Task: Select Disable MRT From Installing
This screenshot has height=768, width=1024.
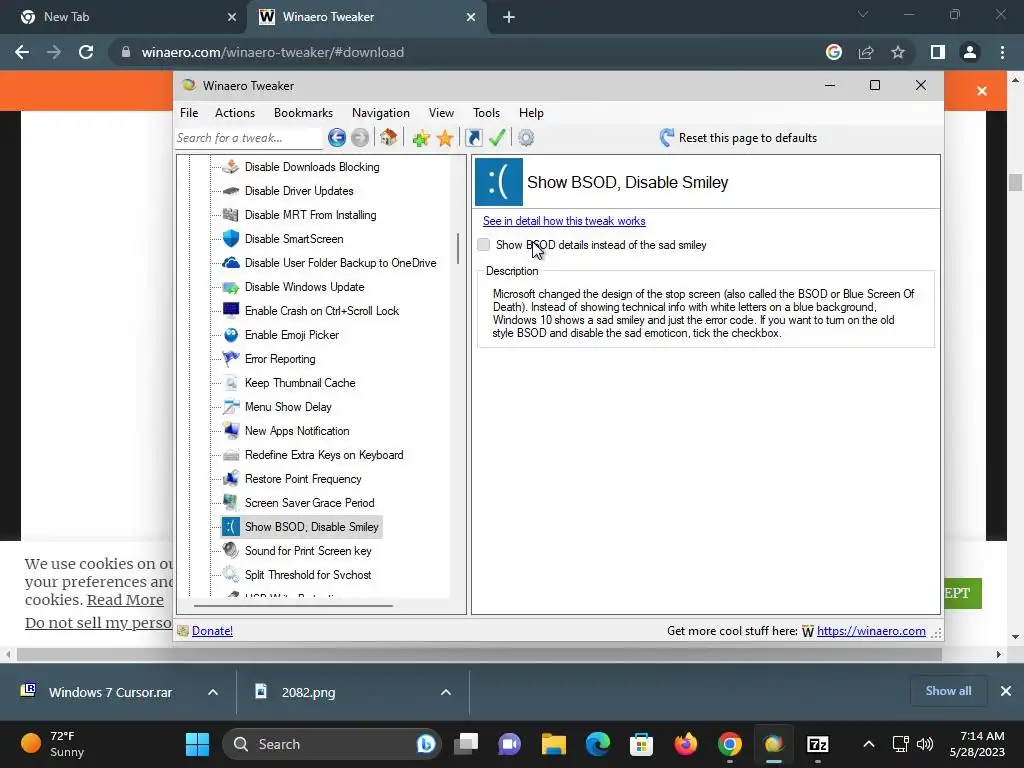Action: point(310,215)
